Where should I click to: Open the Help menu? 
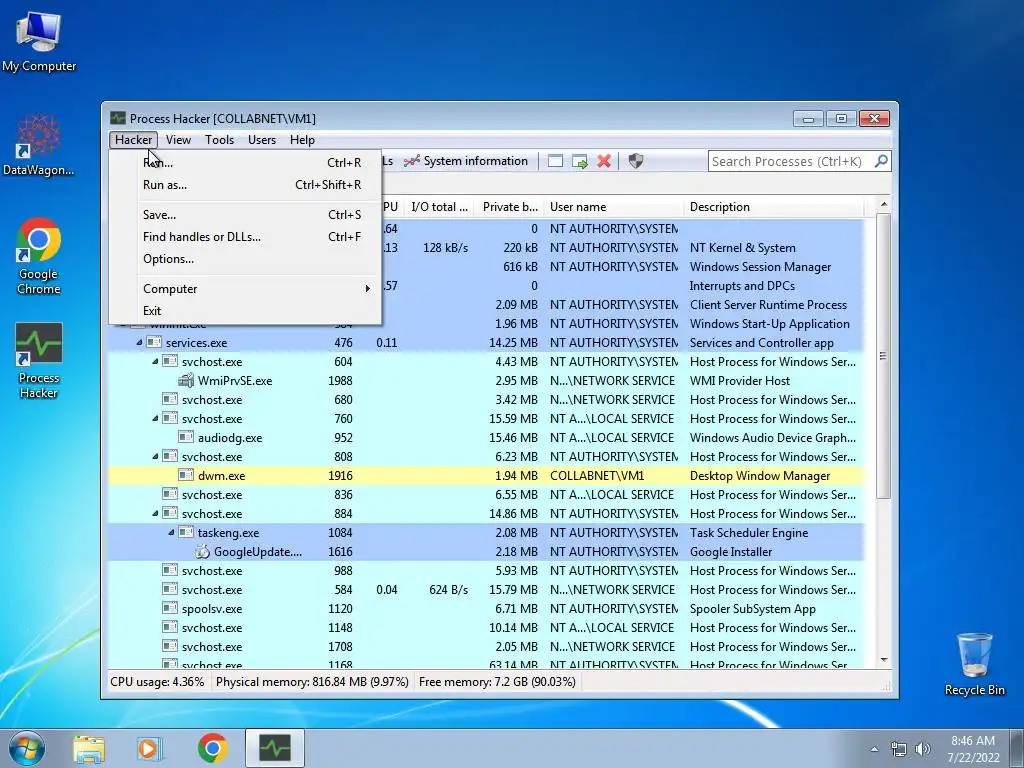pos(302,140)
